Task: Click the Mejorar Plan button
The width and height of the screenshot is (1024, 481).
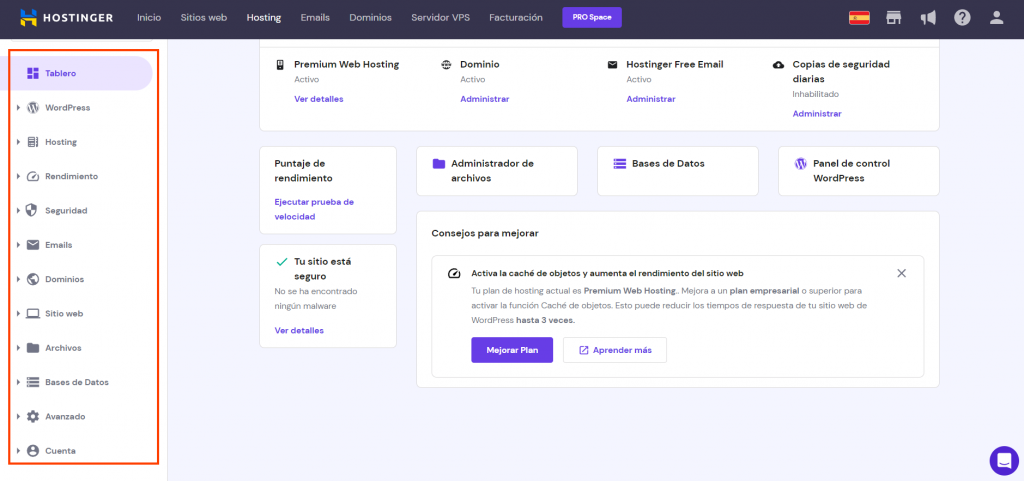Action: [511, 350]
